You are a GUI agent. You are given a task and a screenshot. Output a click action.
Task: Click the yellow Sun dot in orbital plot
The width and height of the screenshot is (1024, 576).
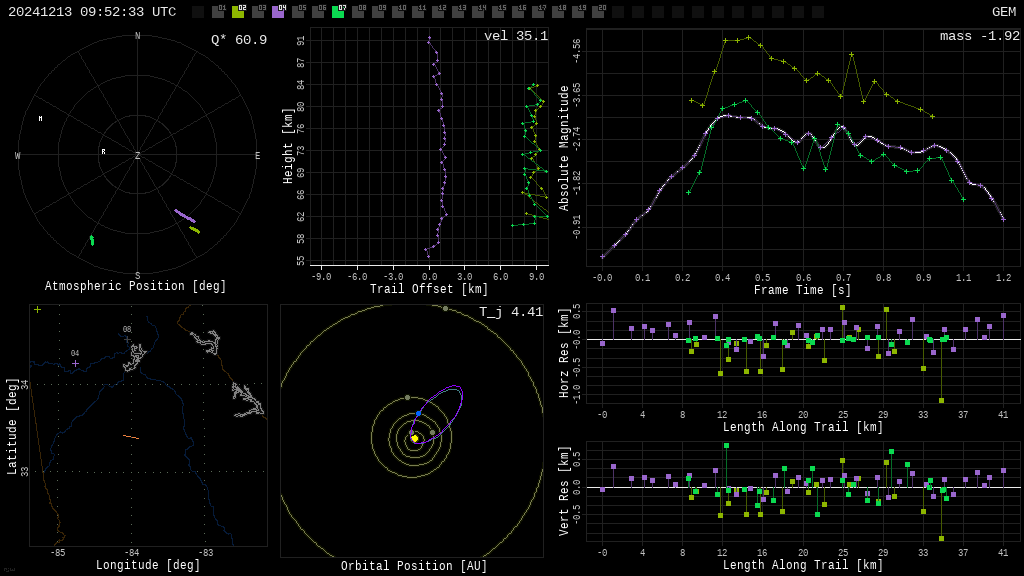[415, 438]
